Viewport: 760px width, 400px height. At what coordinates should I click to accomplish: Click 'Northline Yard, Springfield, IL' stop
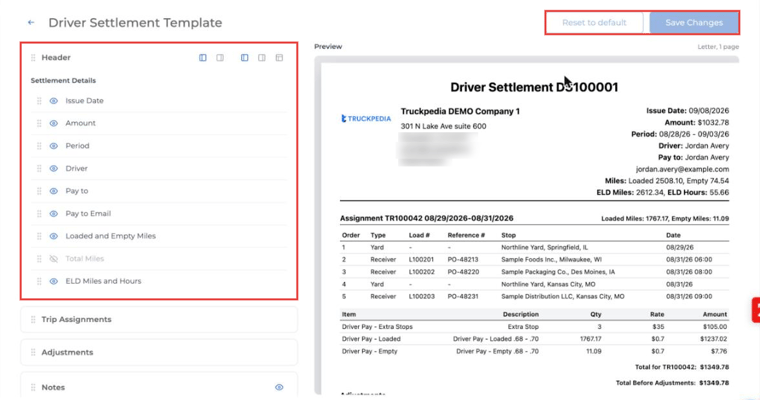[x=544, y=247]
